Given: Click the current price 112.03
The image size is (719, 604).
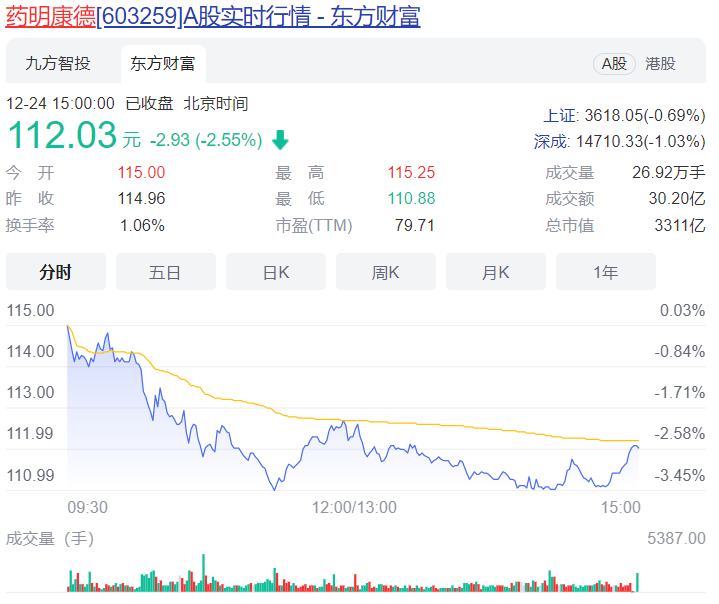Looking at the screenshot, I should (63, 135).
